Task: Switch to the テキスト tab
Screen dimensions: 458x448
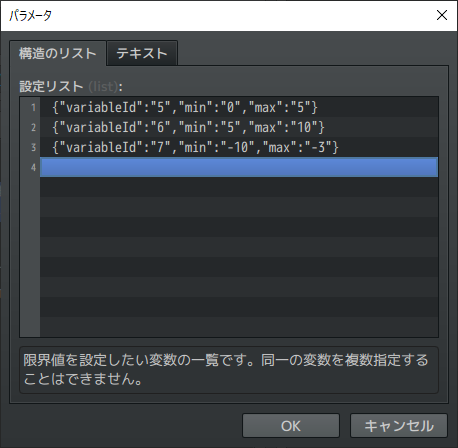Action: coord(142,53)
